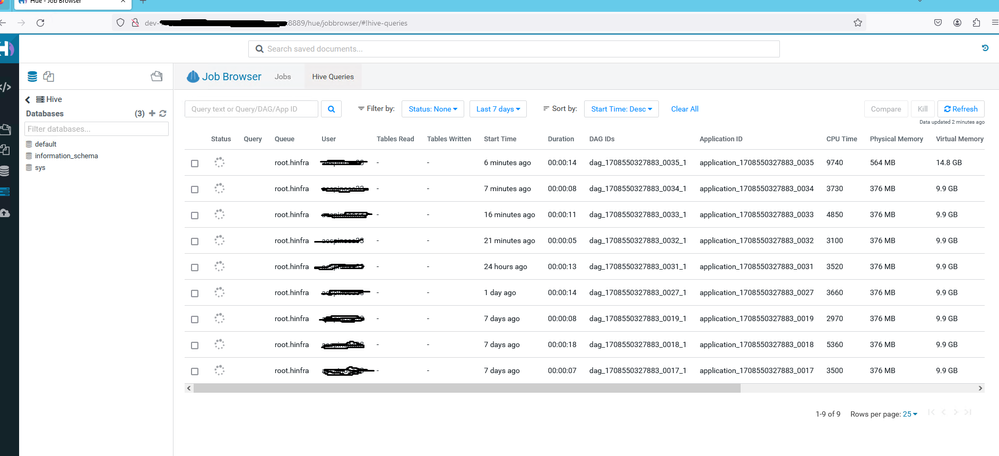Image resolution: width=999 pixels, height=456 pixels.
Task: Open the documents icon beside database icon
Action: 48,76
